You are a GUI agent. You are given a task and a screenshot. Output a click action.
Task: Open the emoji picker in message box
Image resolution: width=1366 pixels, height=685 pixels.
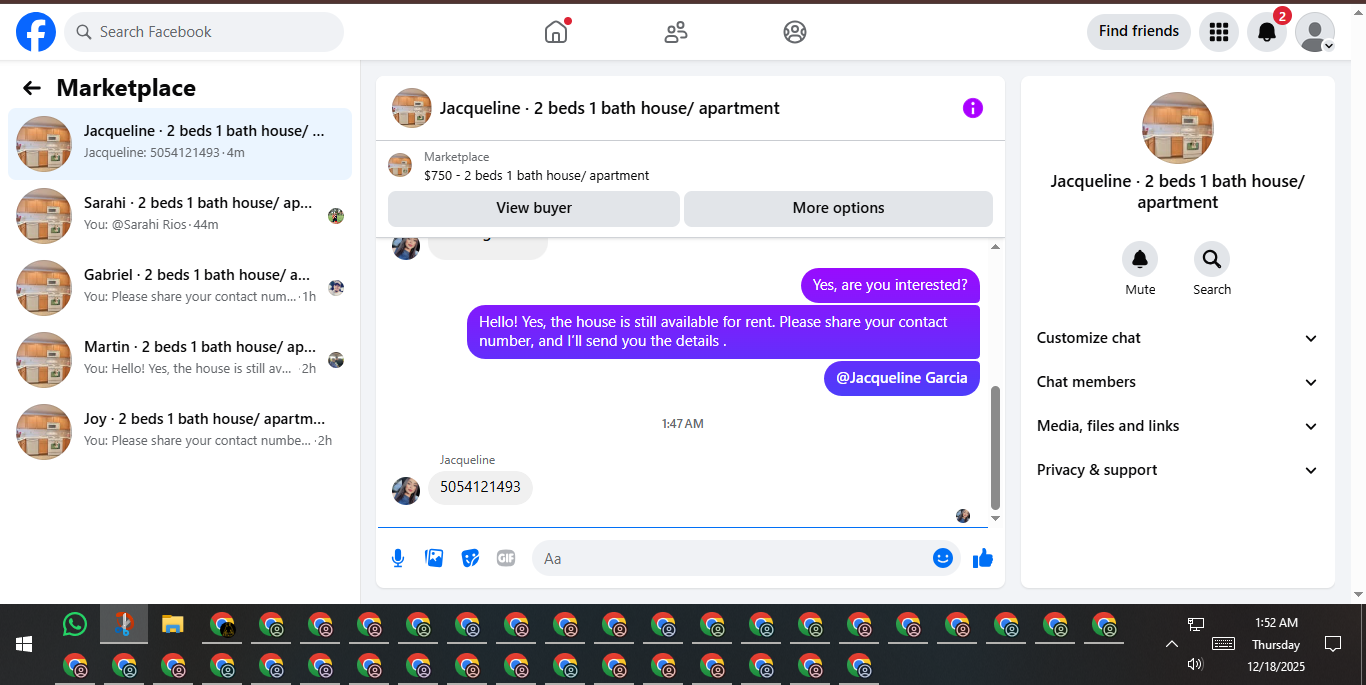(x=943, y=558)
